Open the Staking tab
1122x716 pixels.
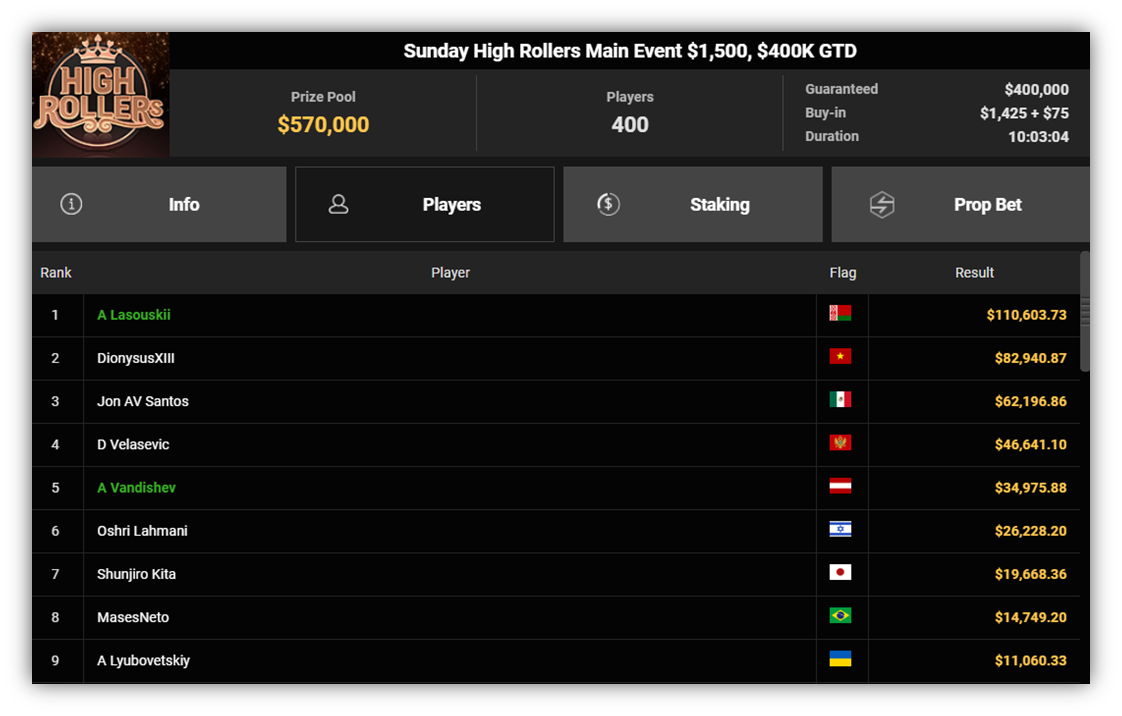pos(693,205)
